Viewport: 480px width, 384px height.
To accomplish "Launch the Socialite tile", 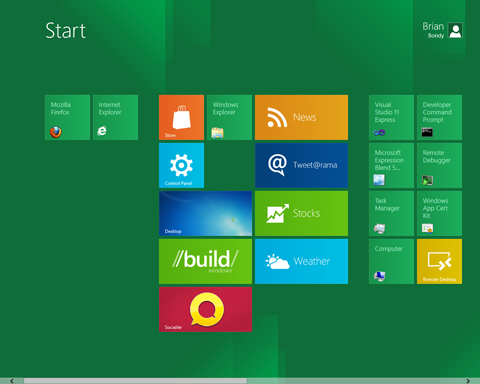I will (x=205, y=309).
